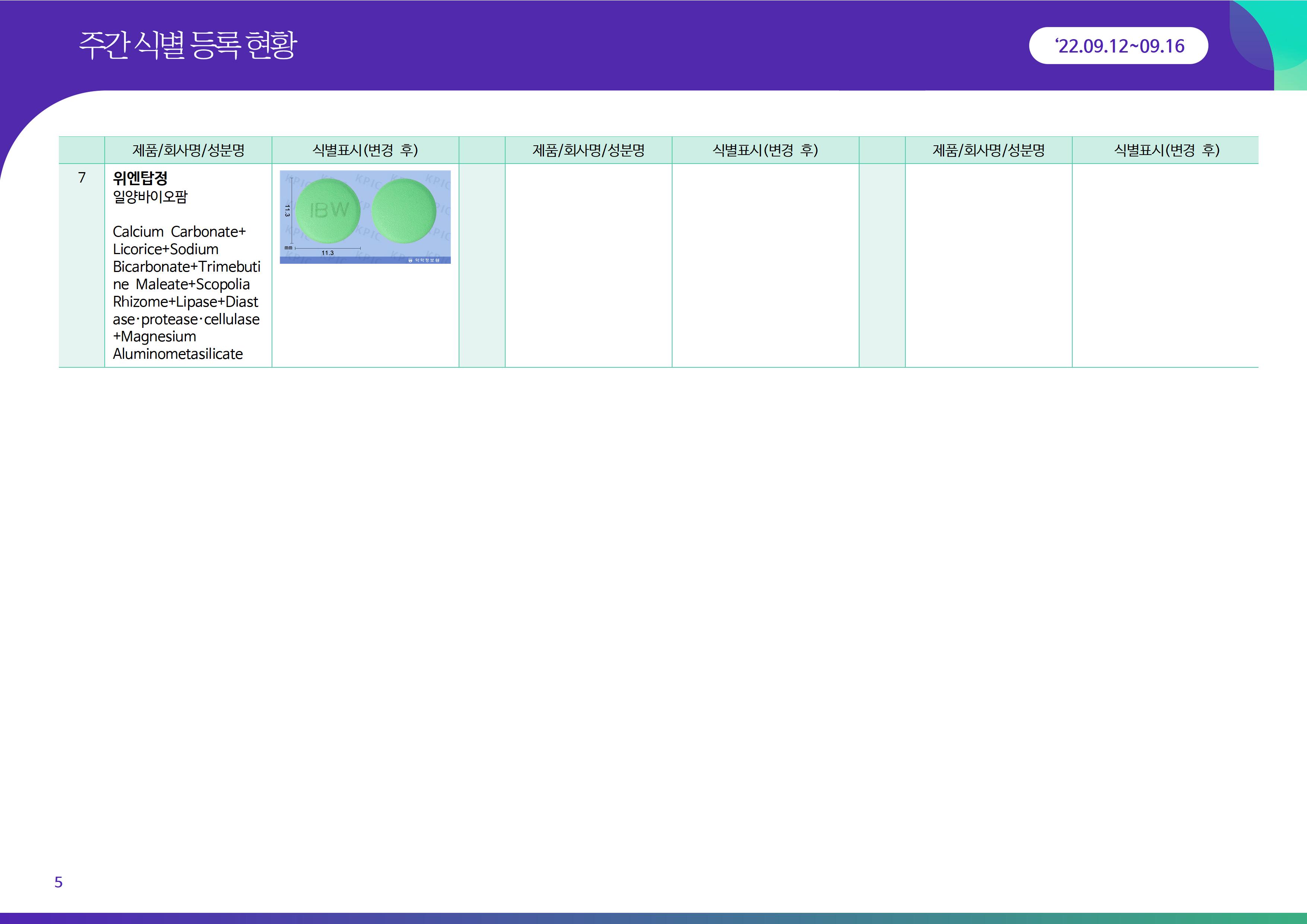
Task: Click row number 7 in table
Action: coord(82,178)
